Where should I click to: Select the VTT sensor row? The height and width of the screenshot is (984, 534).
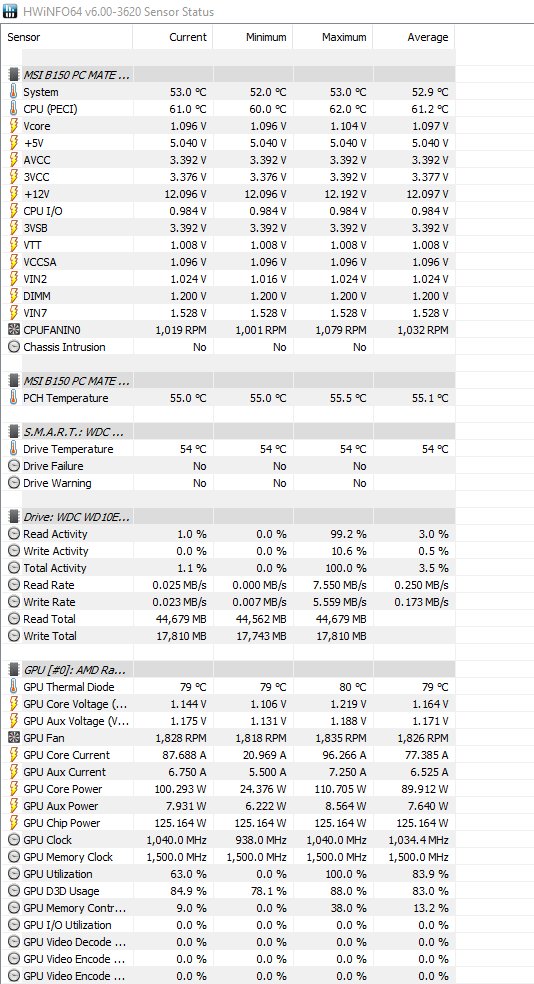coord(228,245)
